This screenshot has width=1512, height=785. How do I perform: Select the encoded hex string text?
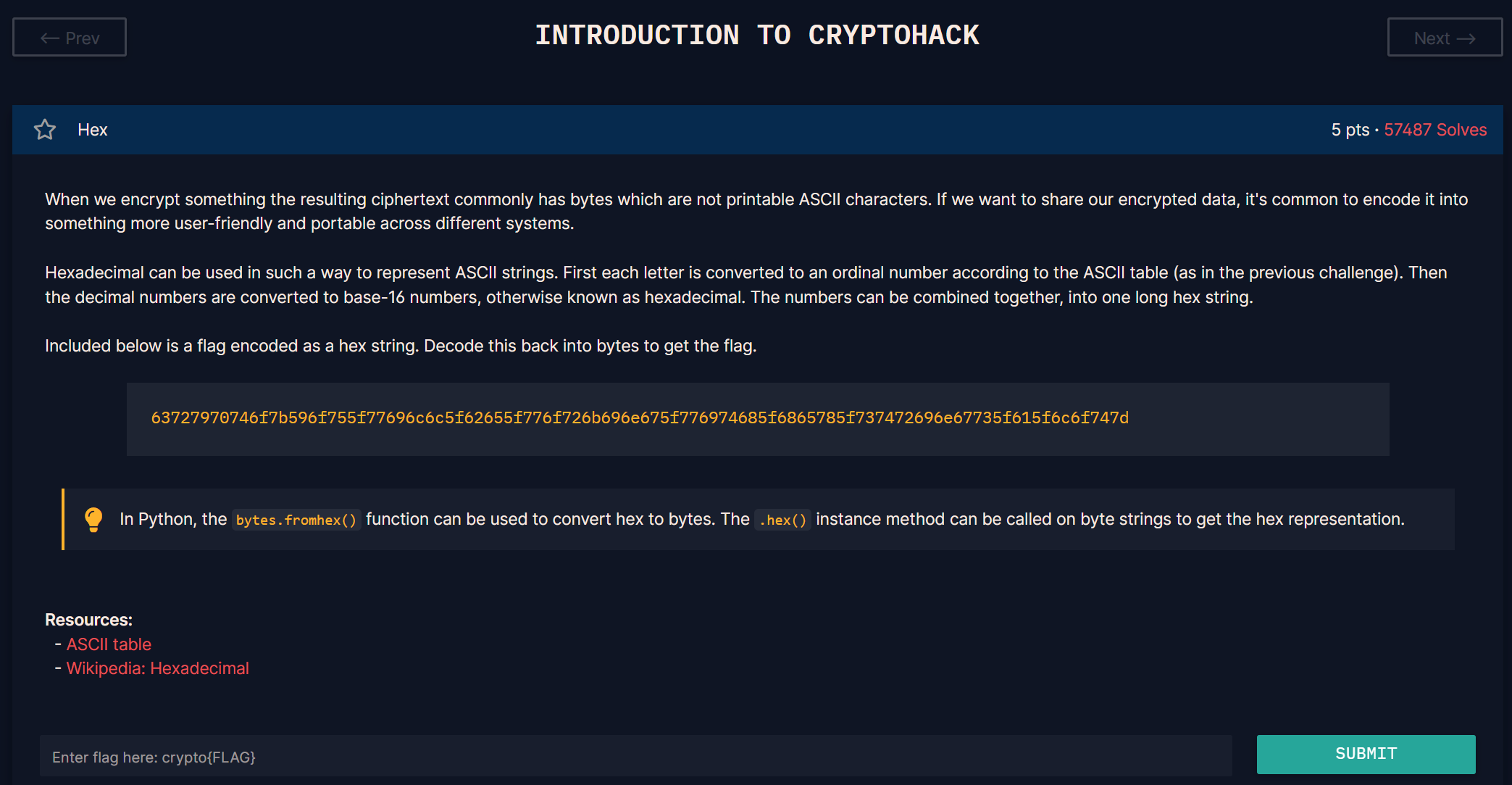(640, 418)
